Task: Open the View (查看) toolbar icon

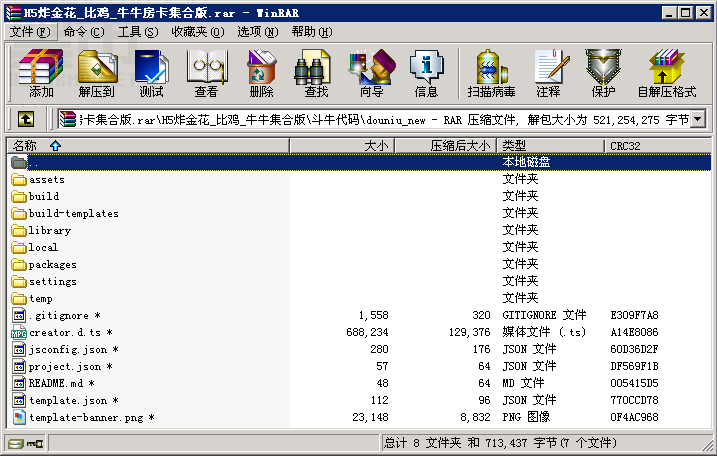Action: [x=206, y=73]
